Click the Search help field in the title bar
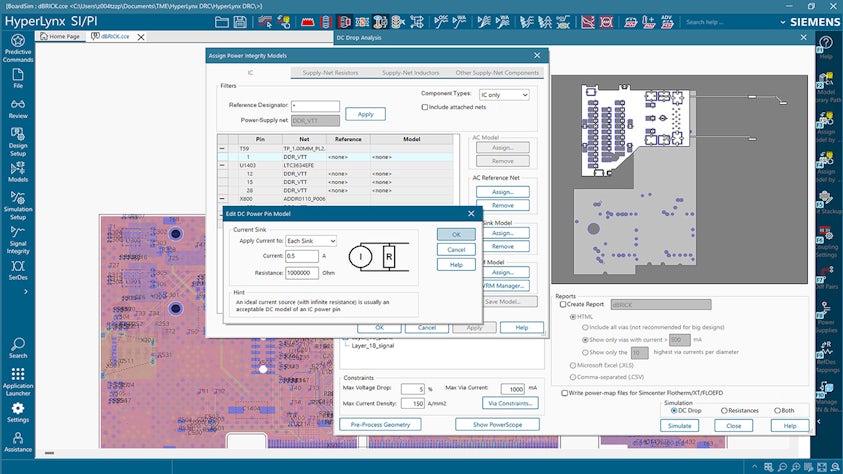Image resolution: width=843 pixels, height=474 pixels. 727,22
